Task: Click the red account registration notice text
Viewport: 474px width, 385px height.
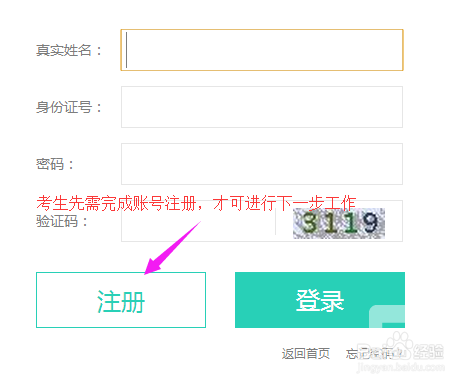Action: click(x=196, y=203)
